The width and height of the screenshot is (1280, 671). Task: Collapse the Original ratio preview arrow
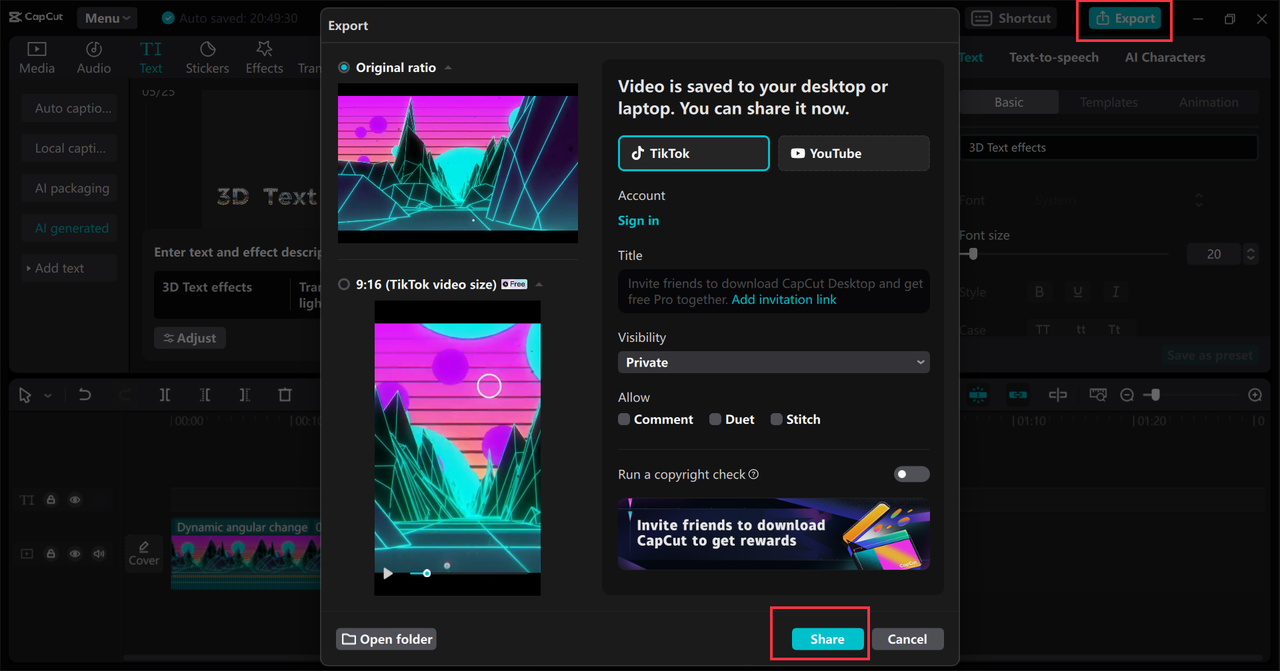(448, 68)
